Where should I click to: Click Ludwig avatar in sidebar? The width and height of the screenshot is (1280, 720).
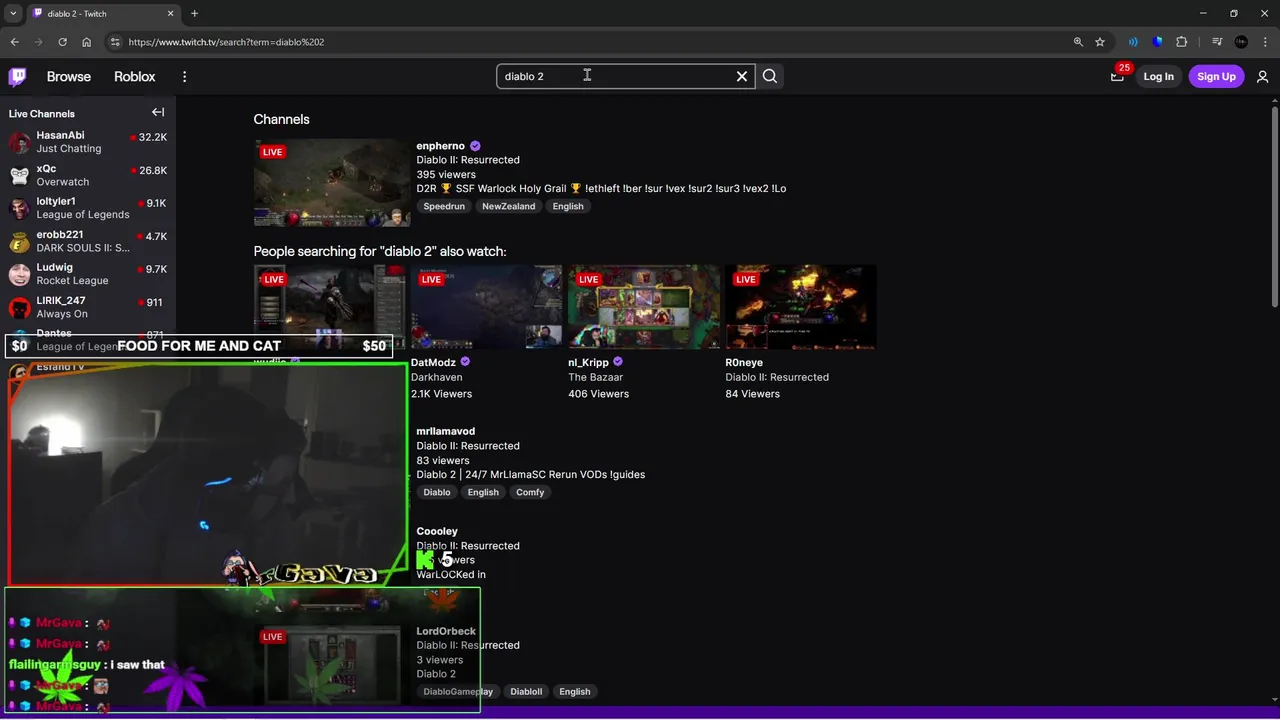pyautogui.click(x=19, y=274)
